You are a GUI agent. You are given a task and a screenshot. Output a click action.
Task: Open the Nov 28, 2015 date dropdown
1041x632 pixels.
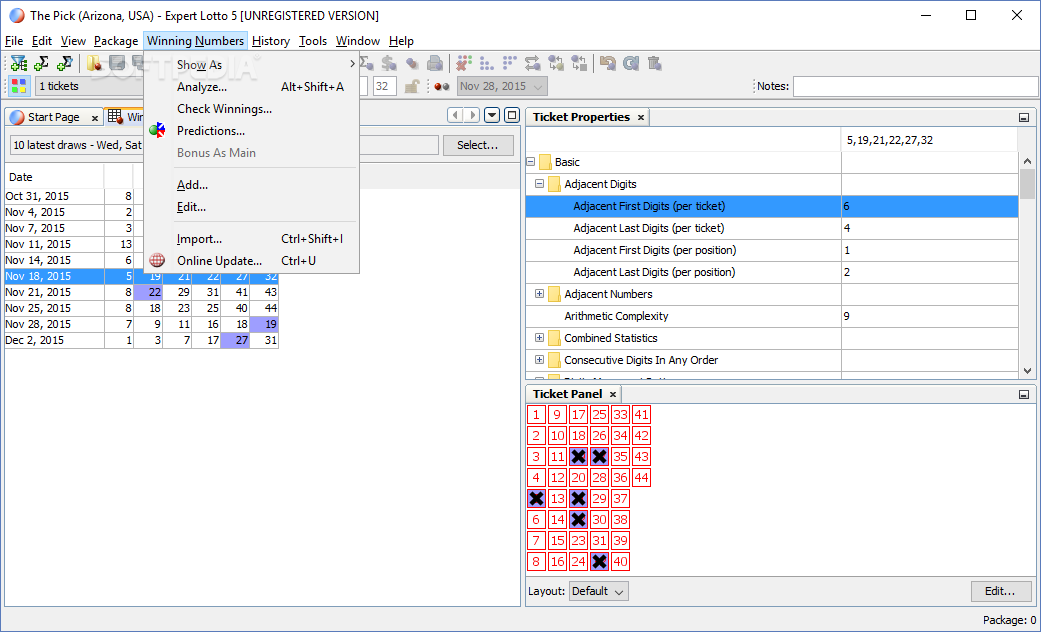(x=502, y=86)
